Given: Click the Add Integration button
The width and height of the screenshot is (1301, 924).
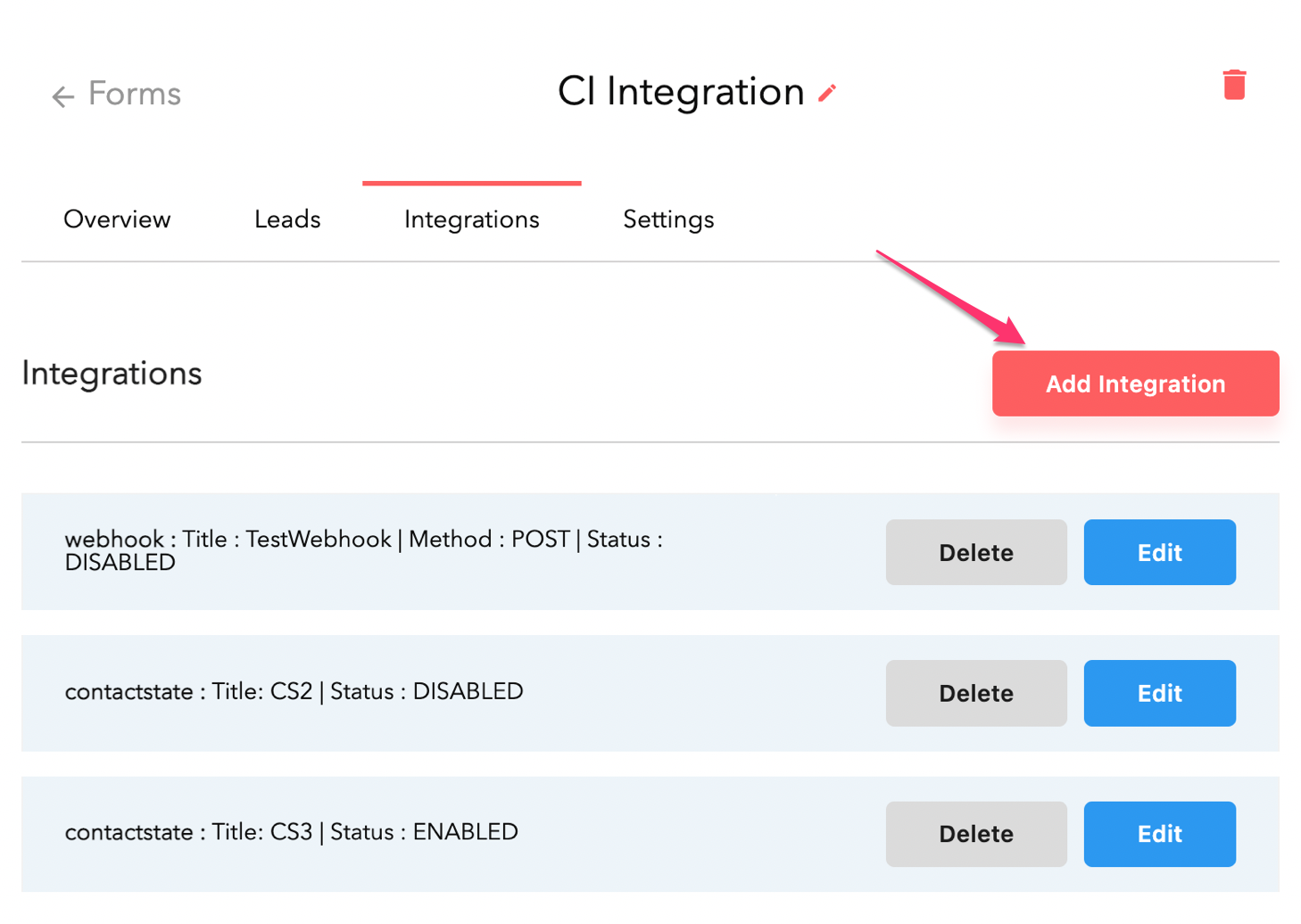Looking at the screenshot, I should coord(1135,384).
